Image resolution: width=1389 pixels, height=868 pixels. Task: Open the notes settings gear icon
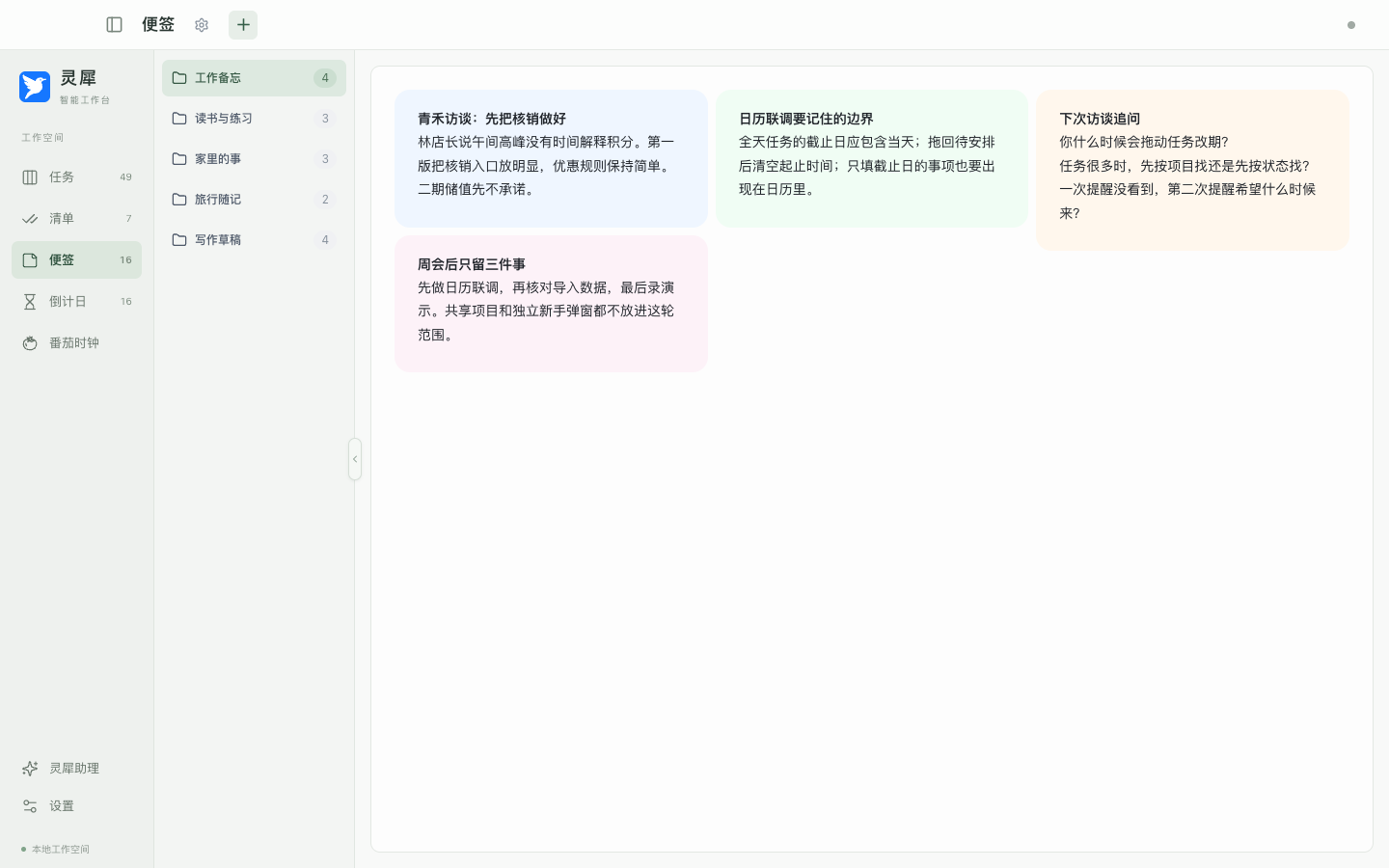click(202, 25)
